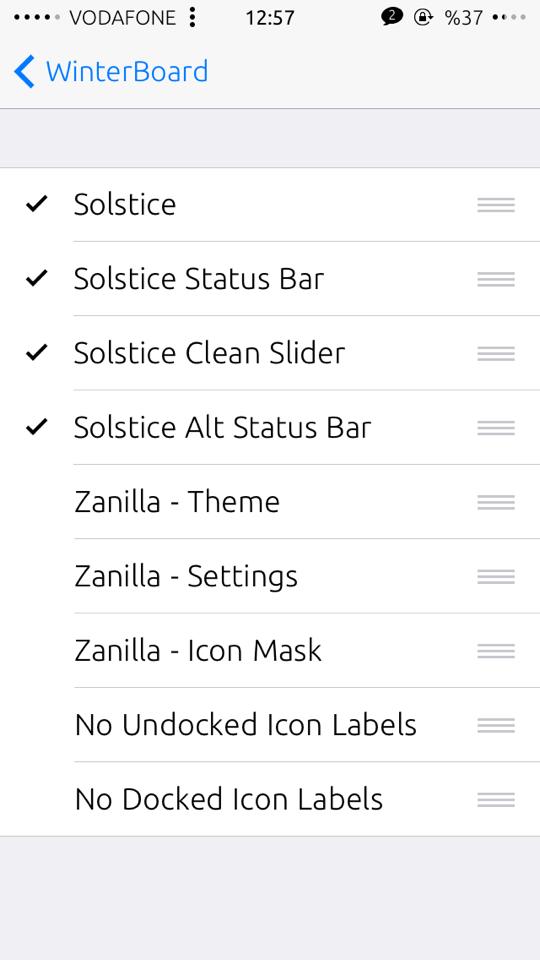
Task: Select the No Undocked Icon Labels row
Action: [x=270, y=725]
